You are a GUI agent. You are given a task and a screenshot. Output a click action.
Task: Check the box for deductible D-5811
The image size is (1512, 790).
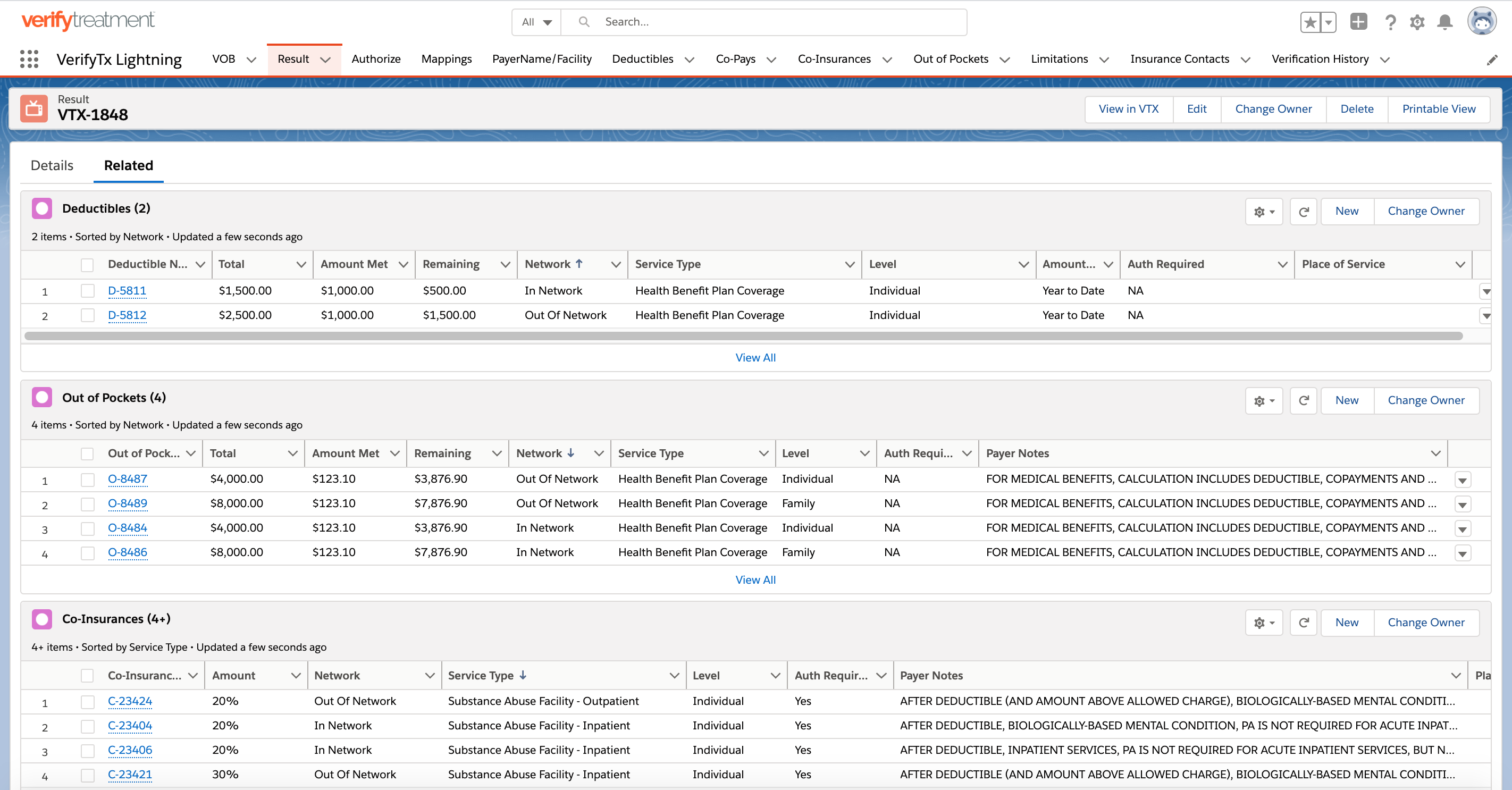click(x=88, y=290)
